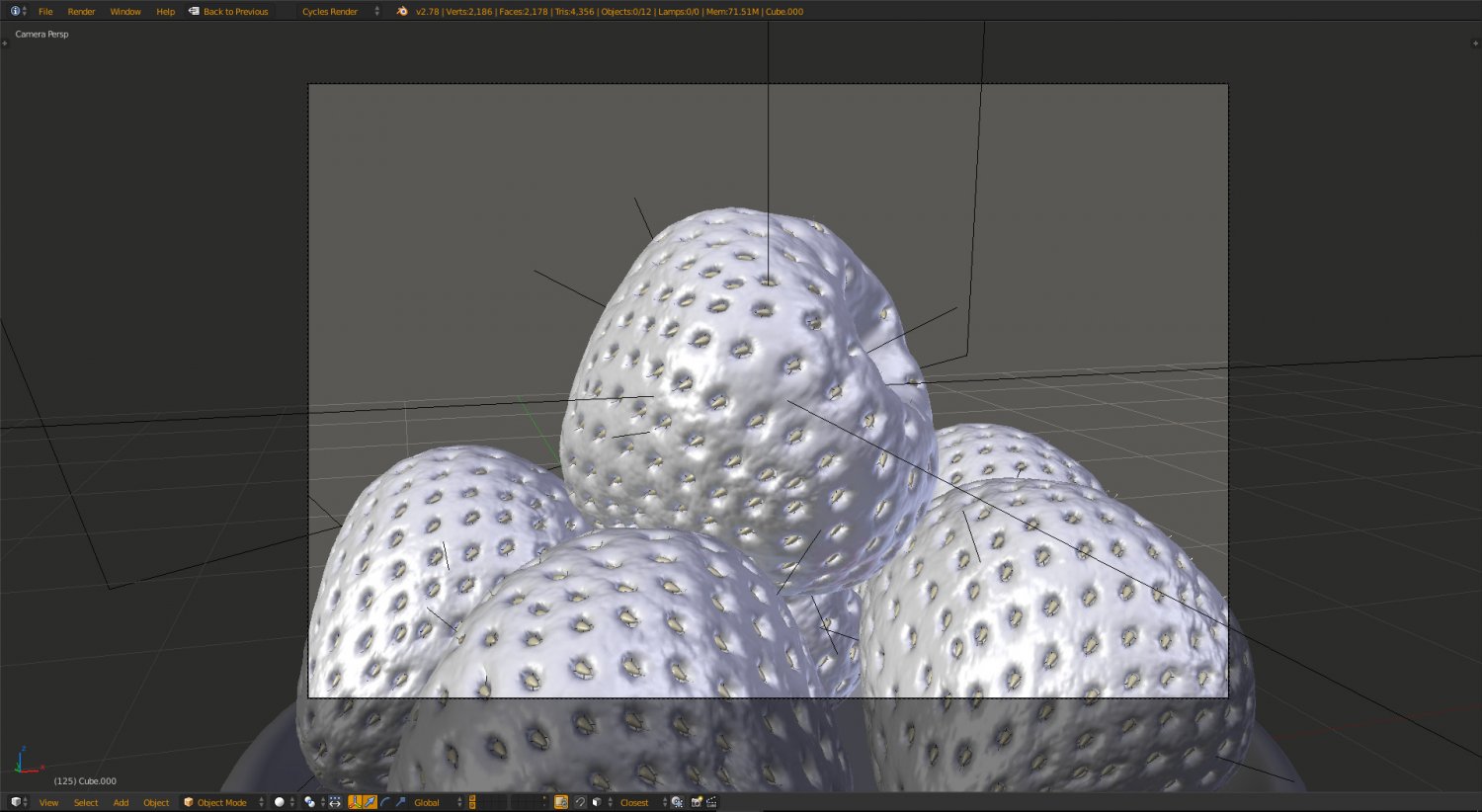Click the Blender logo in the info header

coord(401,11)
